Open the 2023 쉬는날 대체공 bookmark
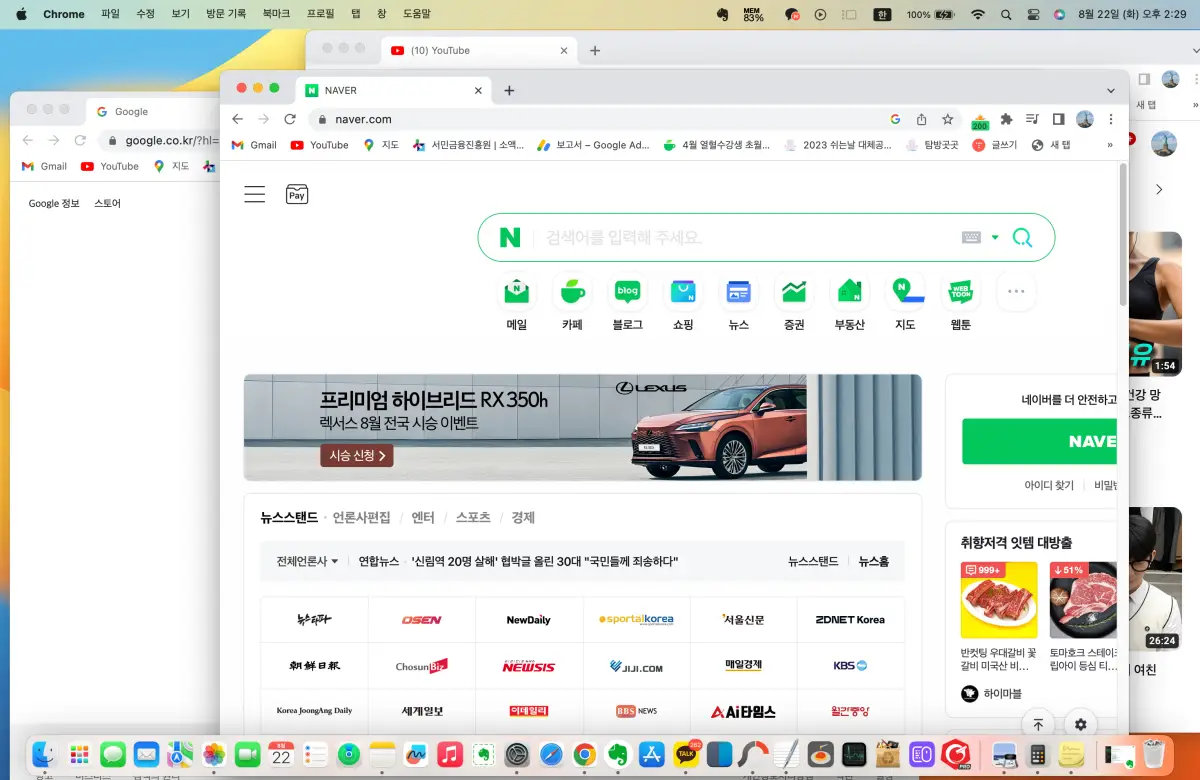 [838, 145]
